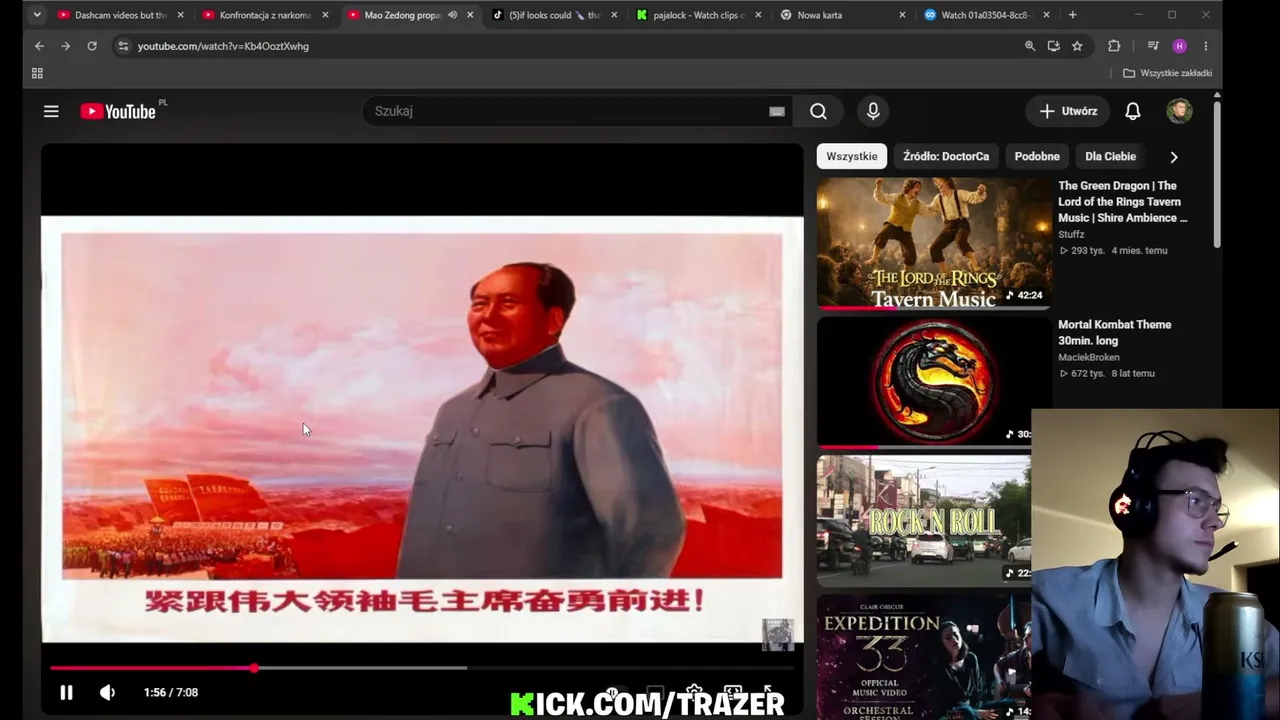This screenshot has height=720, width=1280.
Task: Click the install-app icon in the address bar
Action: (1053, 46)
